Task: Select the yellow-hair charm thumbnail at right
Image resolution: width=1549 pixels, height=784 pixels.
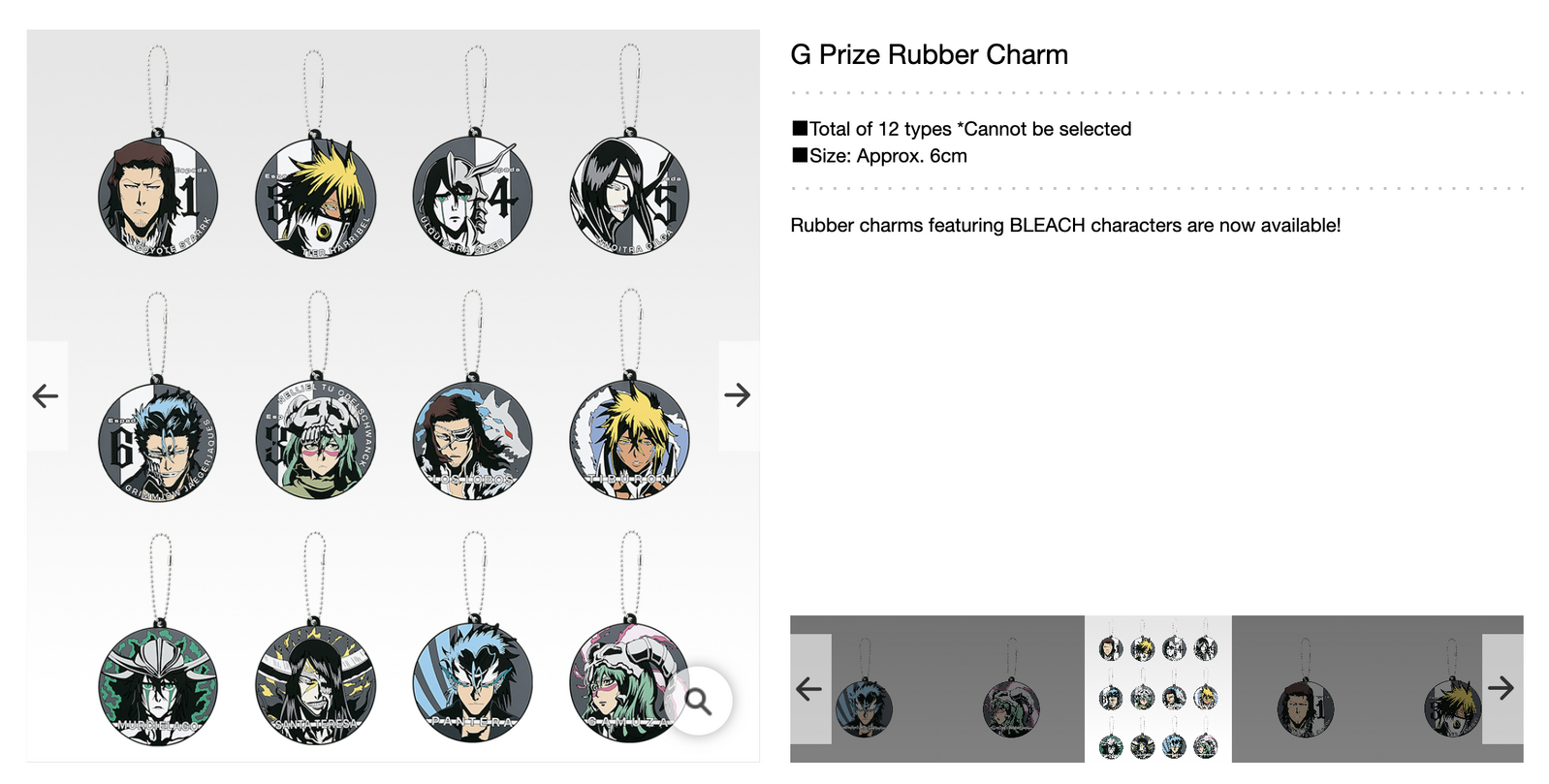Action: point(1452,689)
